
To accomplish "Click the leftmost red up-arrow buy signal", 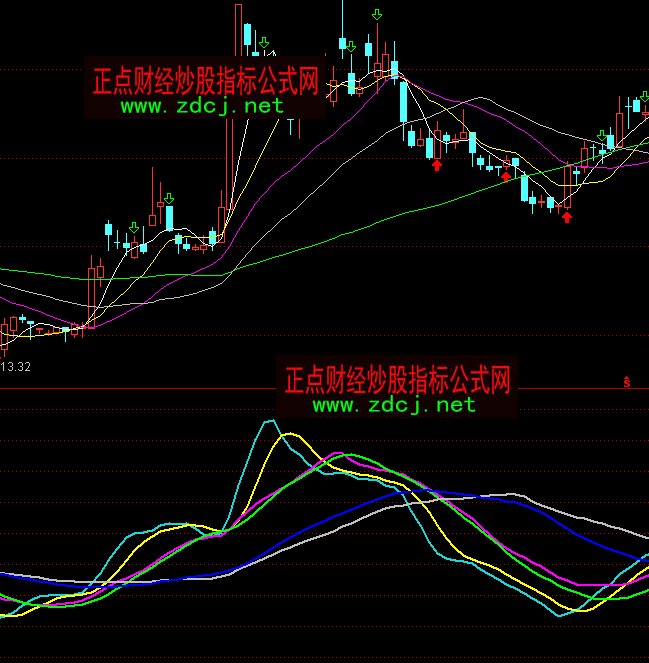I will (437, 165).
